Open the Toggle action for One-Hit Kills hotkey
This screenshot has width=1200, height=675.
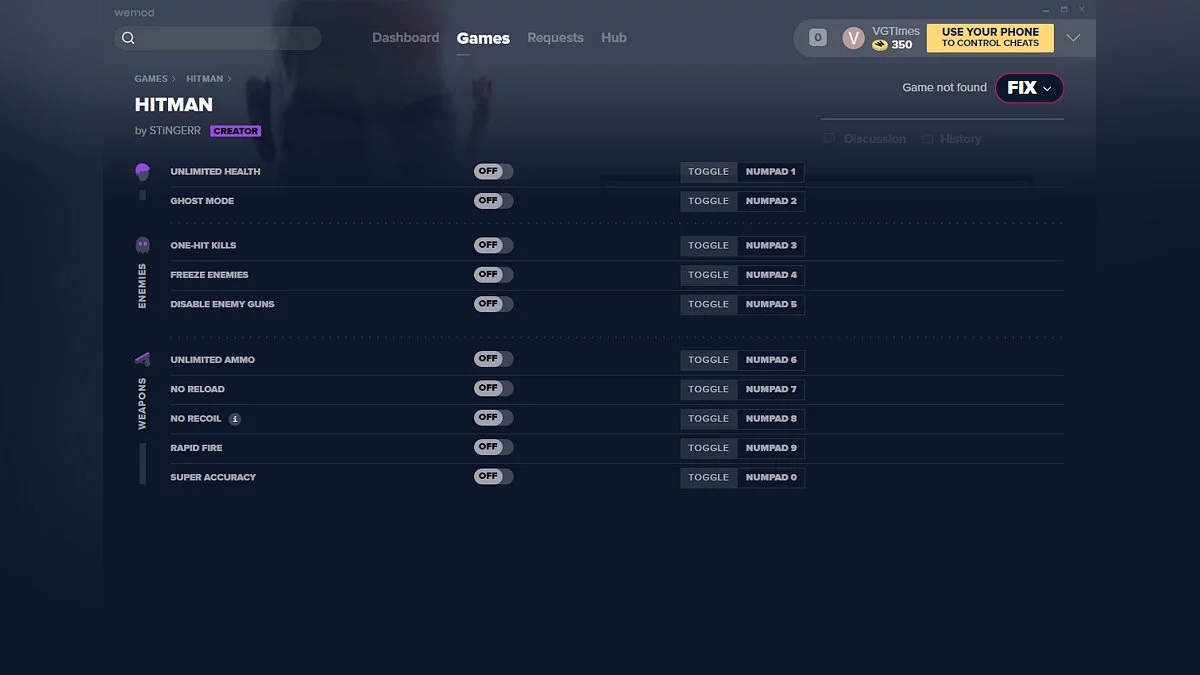[709, 245]
